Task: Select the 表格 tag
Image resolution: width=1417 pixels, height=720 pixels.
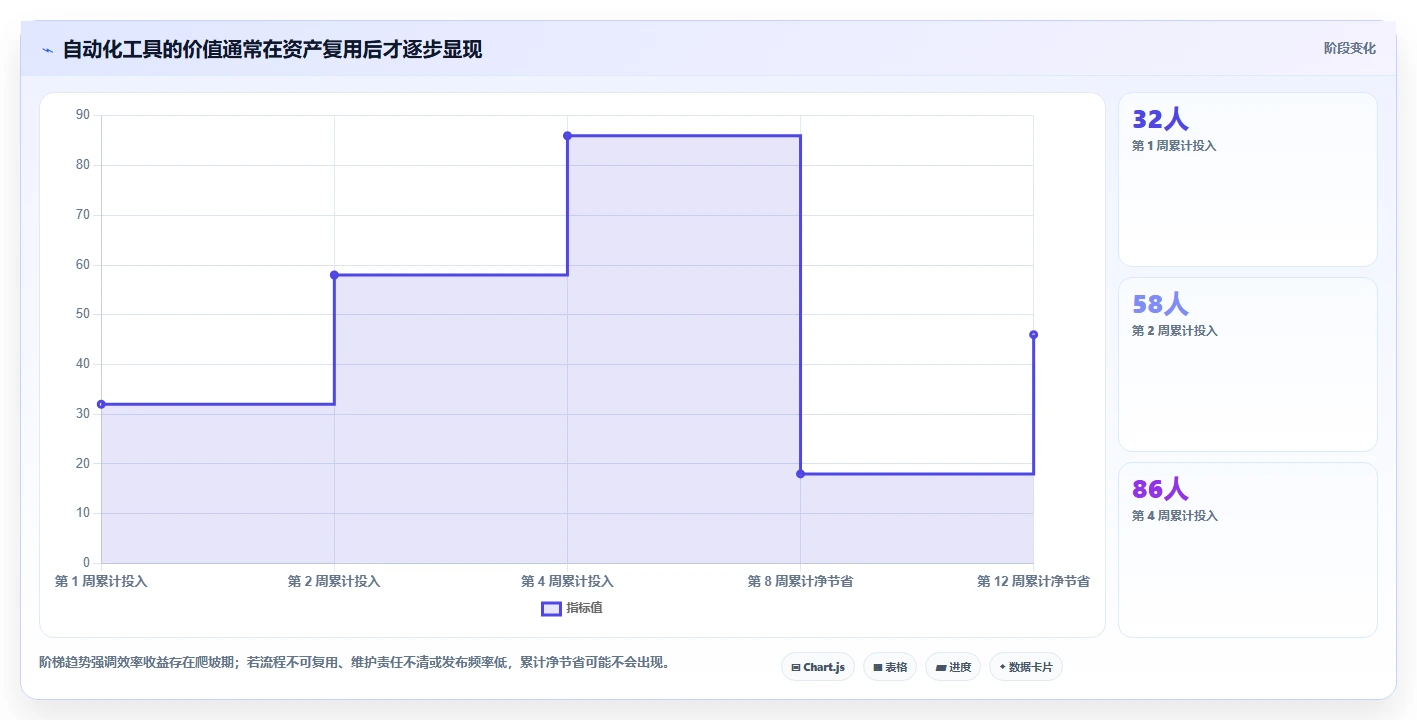Action: [x=890, y=667]
